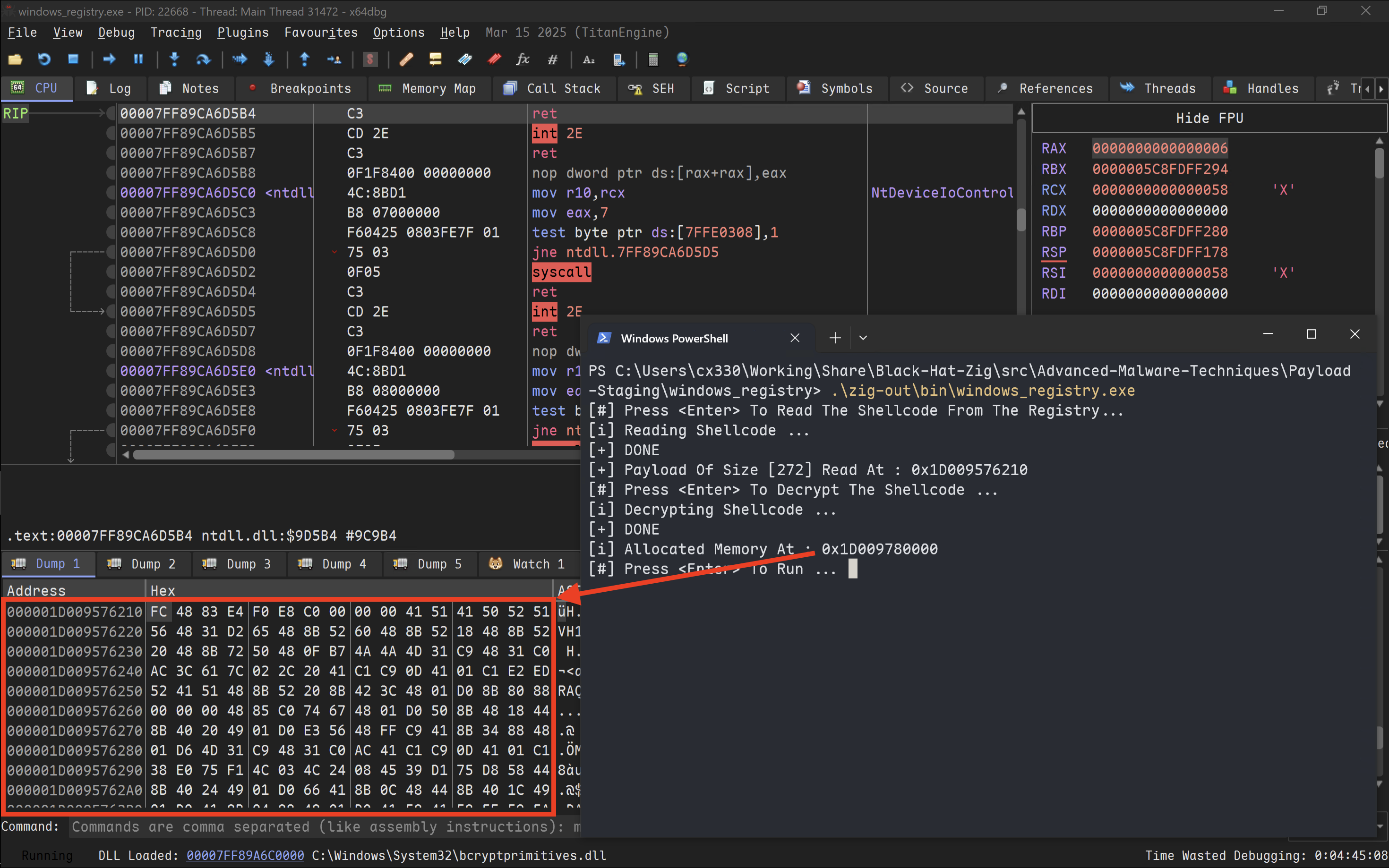Open string references Az icon

click(x=589, y=59)
